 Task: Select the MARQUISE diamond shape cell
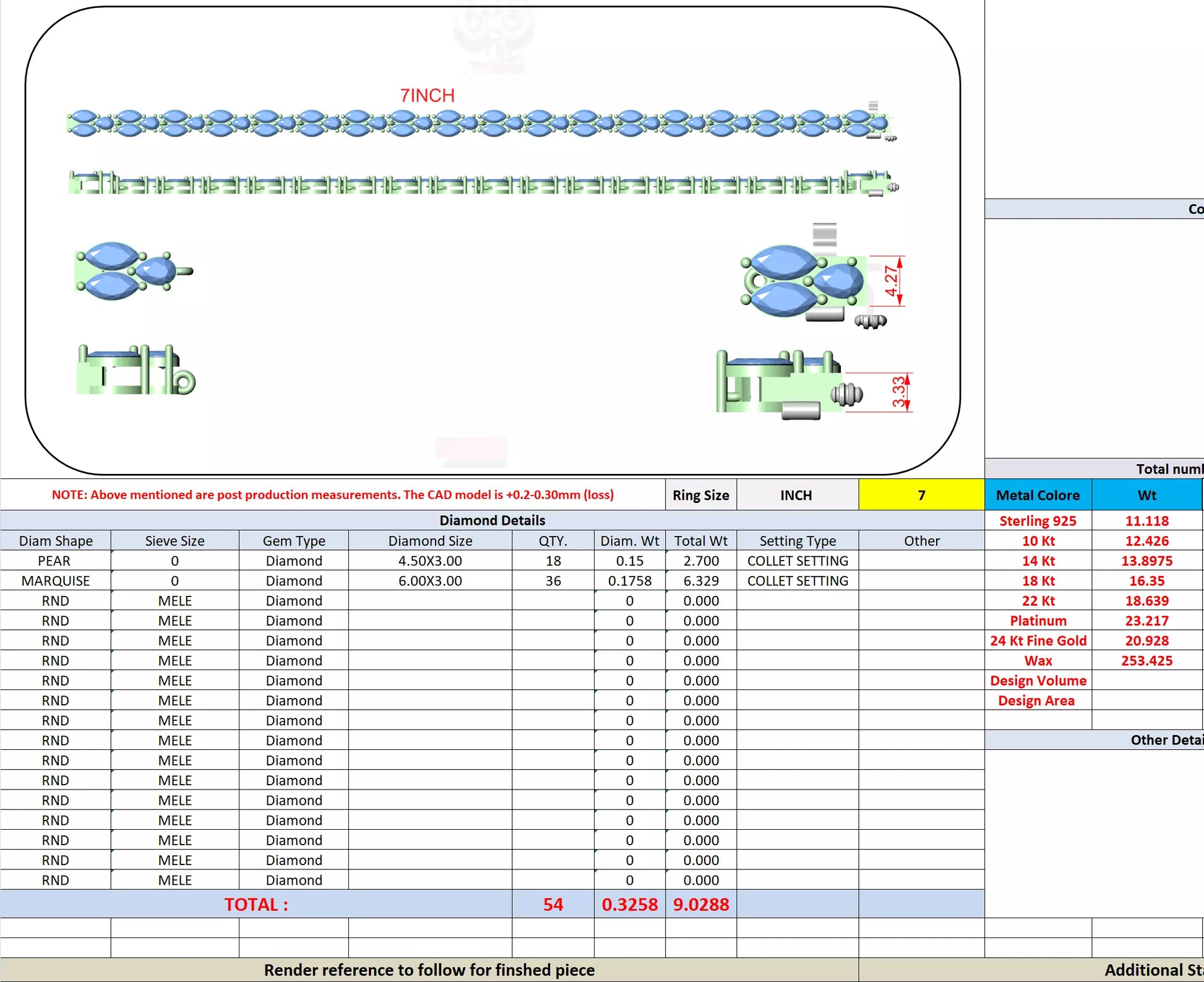55,580
